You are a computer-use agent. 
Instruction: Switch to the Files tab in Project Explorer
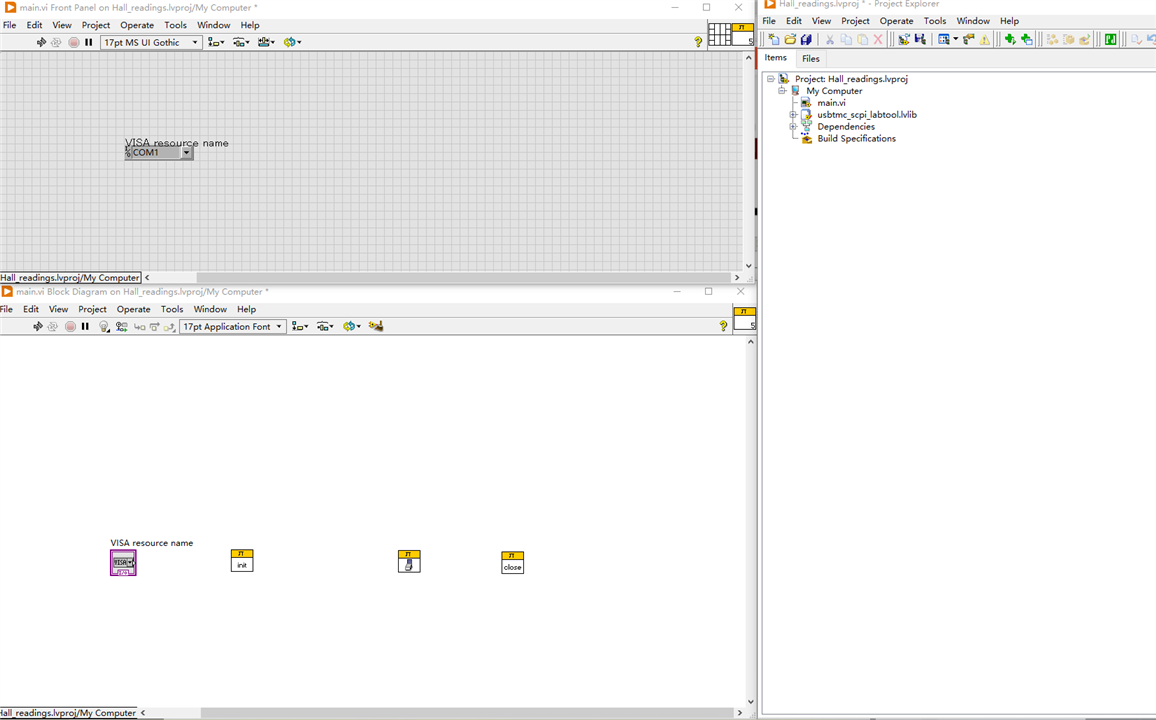[810, 58]
